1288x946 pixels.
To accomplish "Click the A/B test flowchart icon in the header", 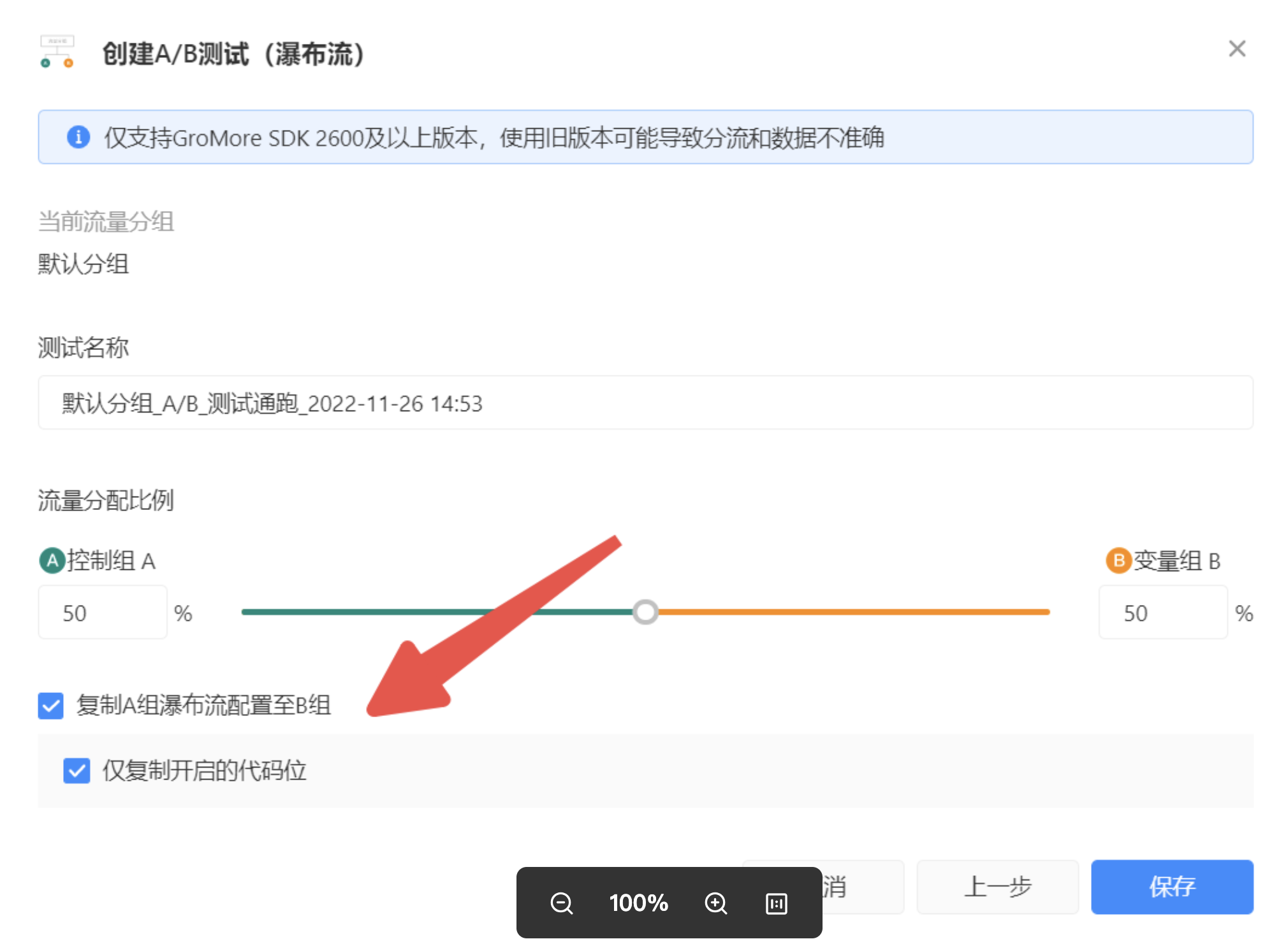I will tap(57, 52).
